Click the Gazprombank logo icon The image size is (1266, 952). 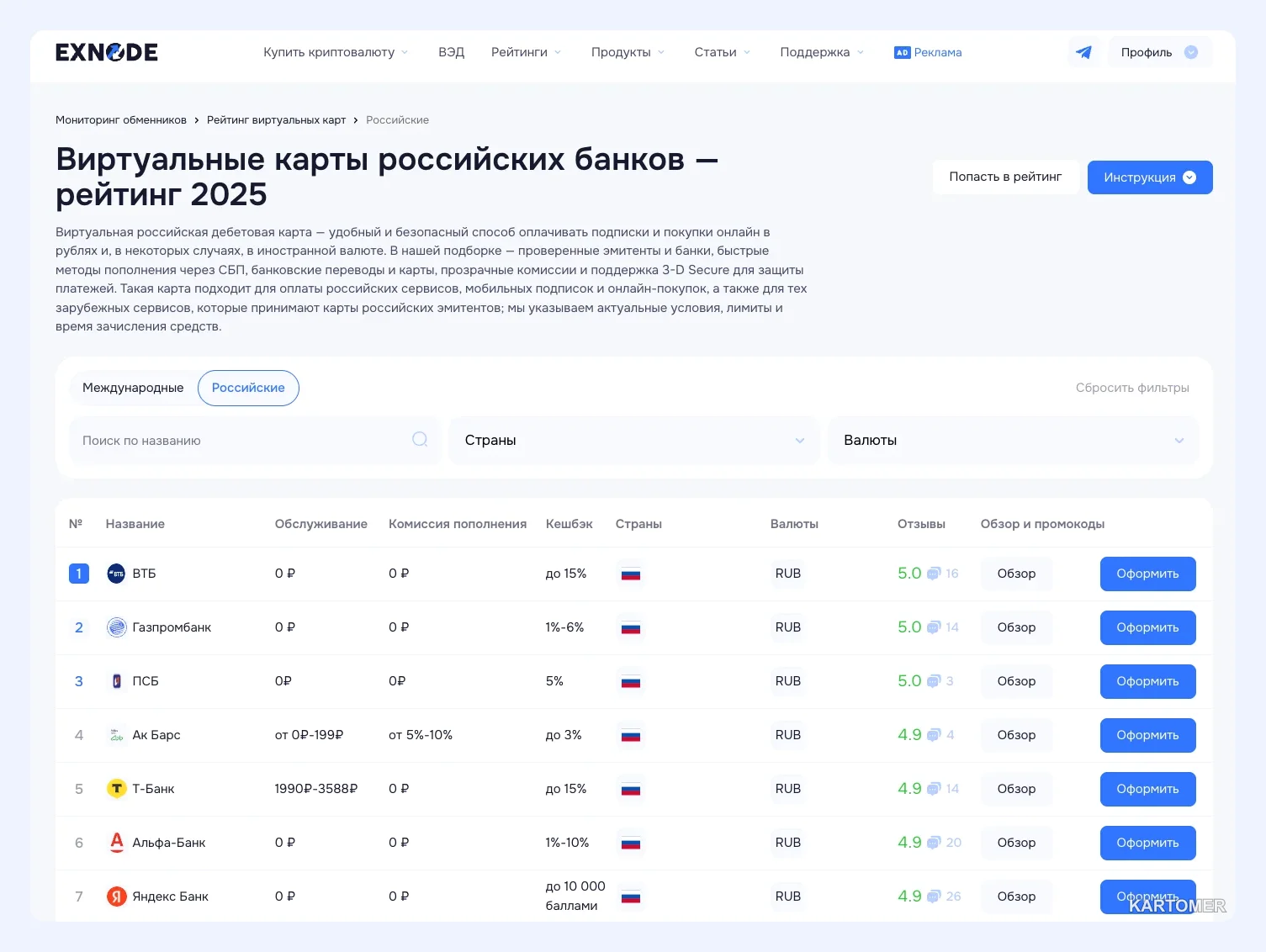(x=116, y=627)
